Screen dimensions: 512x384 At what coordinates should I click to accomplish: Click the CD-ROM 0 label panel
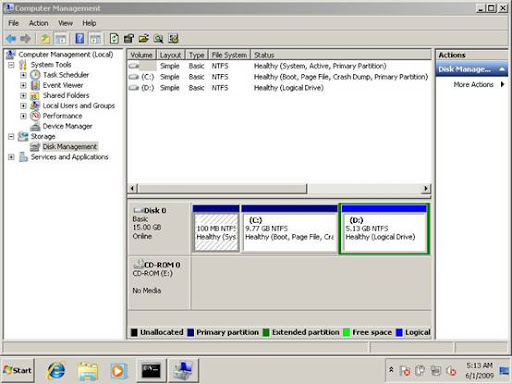point(159,282)
